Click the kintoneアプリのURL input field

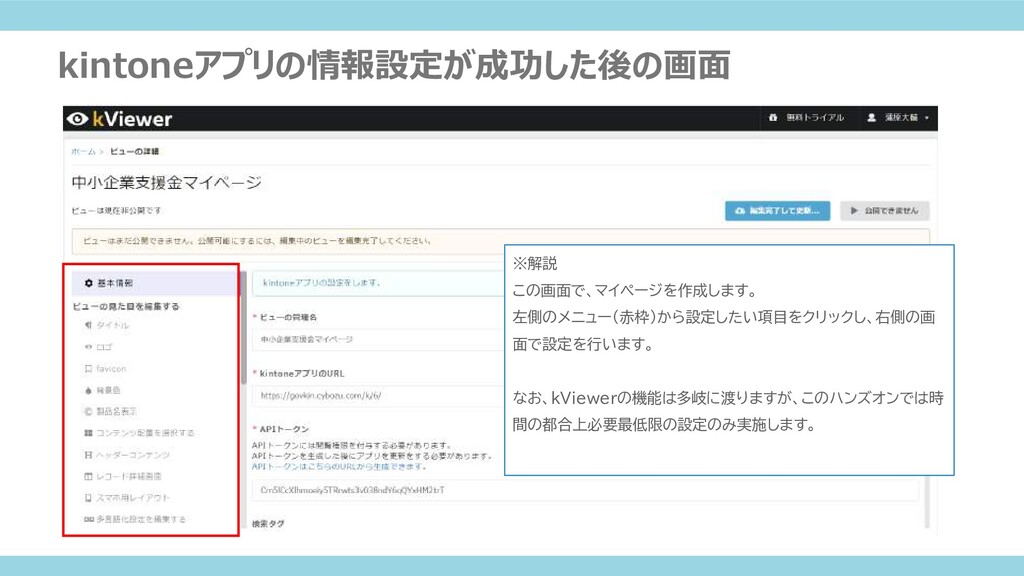coord(379,396)
